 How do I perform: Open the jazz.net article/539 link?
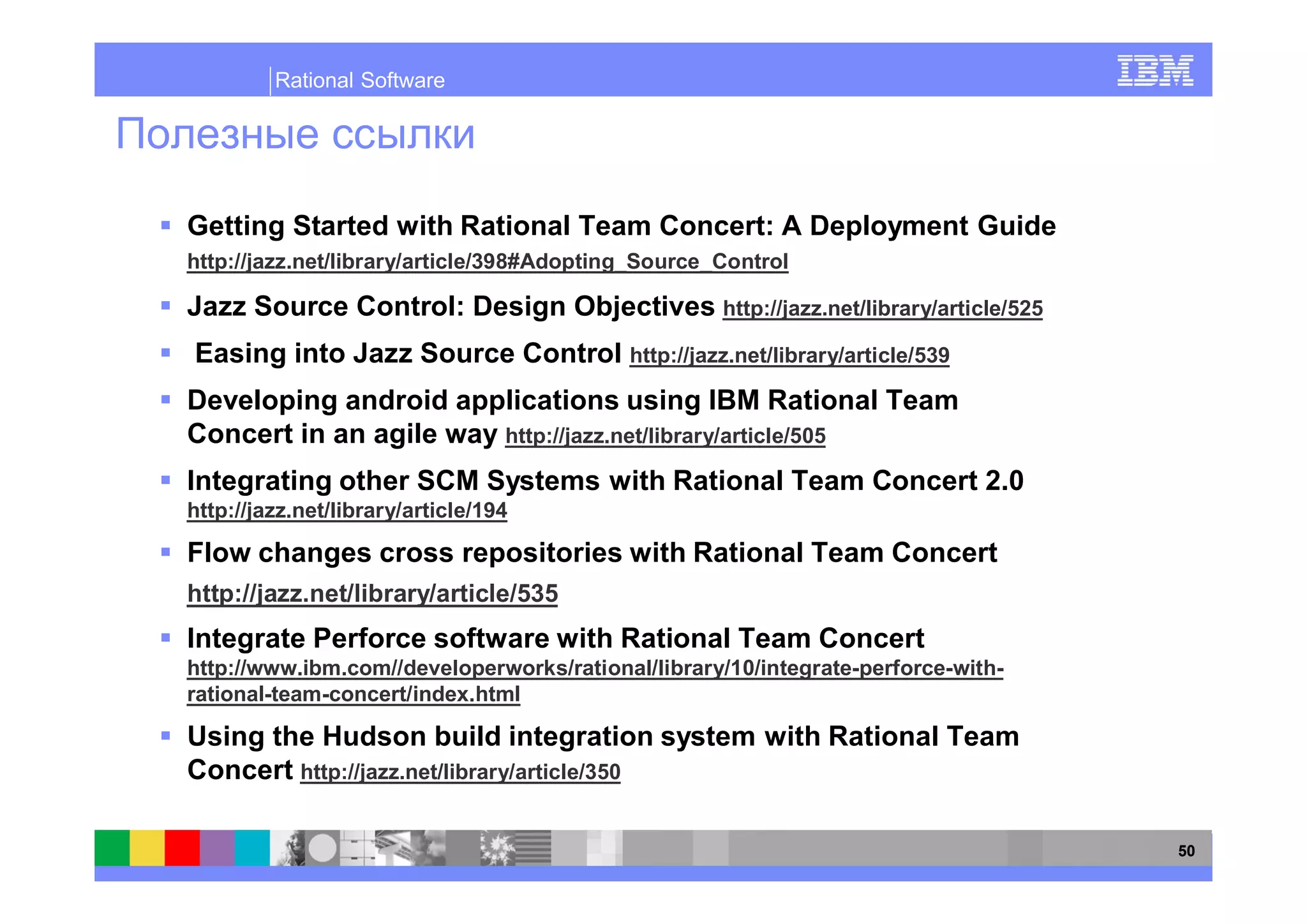(789, 355)
